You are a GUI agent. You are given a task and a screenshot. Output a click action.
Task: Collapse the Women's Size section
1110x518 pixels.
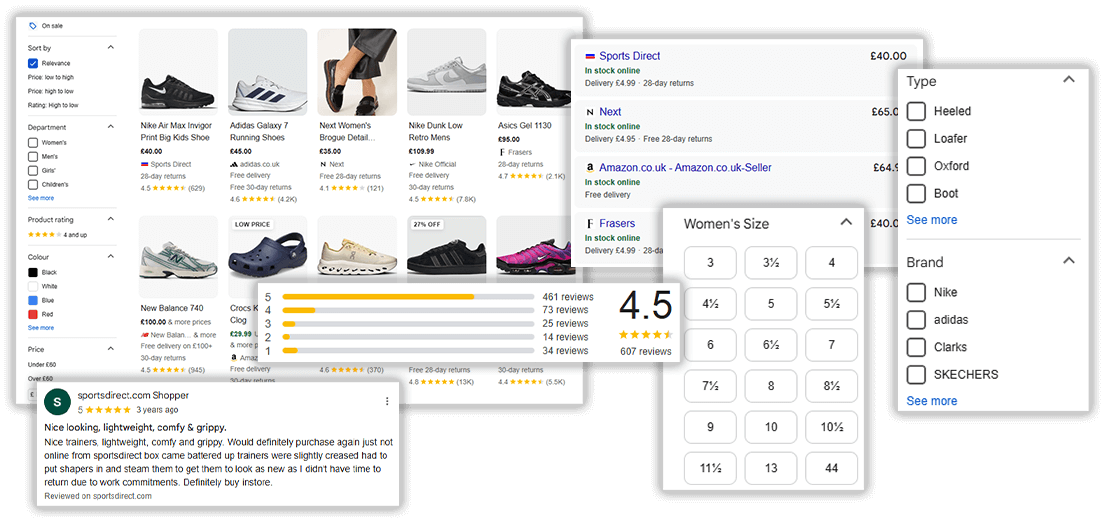(x=846, y=222)
